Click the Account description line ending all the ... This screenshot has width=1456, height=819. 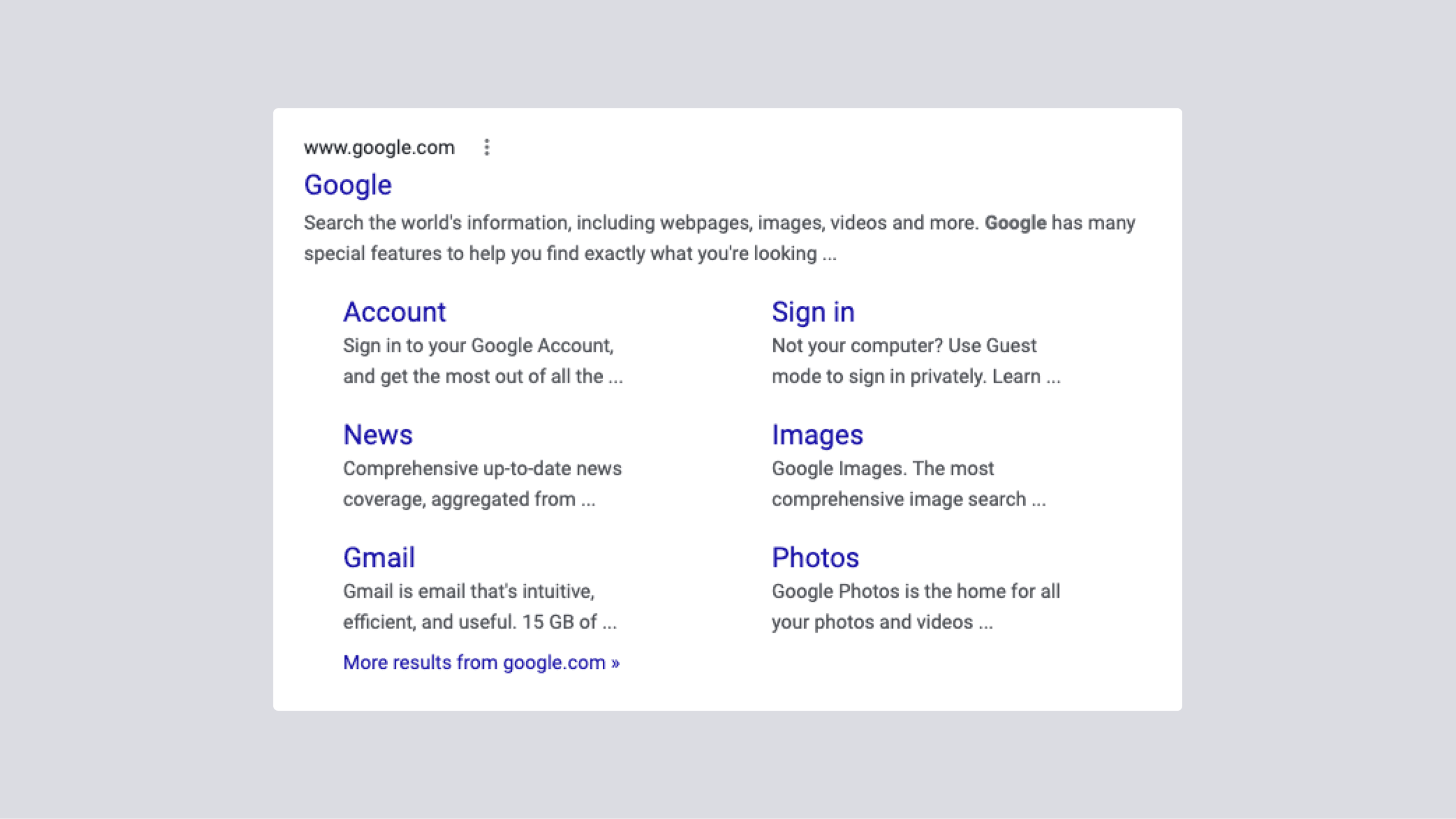tap(482, 377)
